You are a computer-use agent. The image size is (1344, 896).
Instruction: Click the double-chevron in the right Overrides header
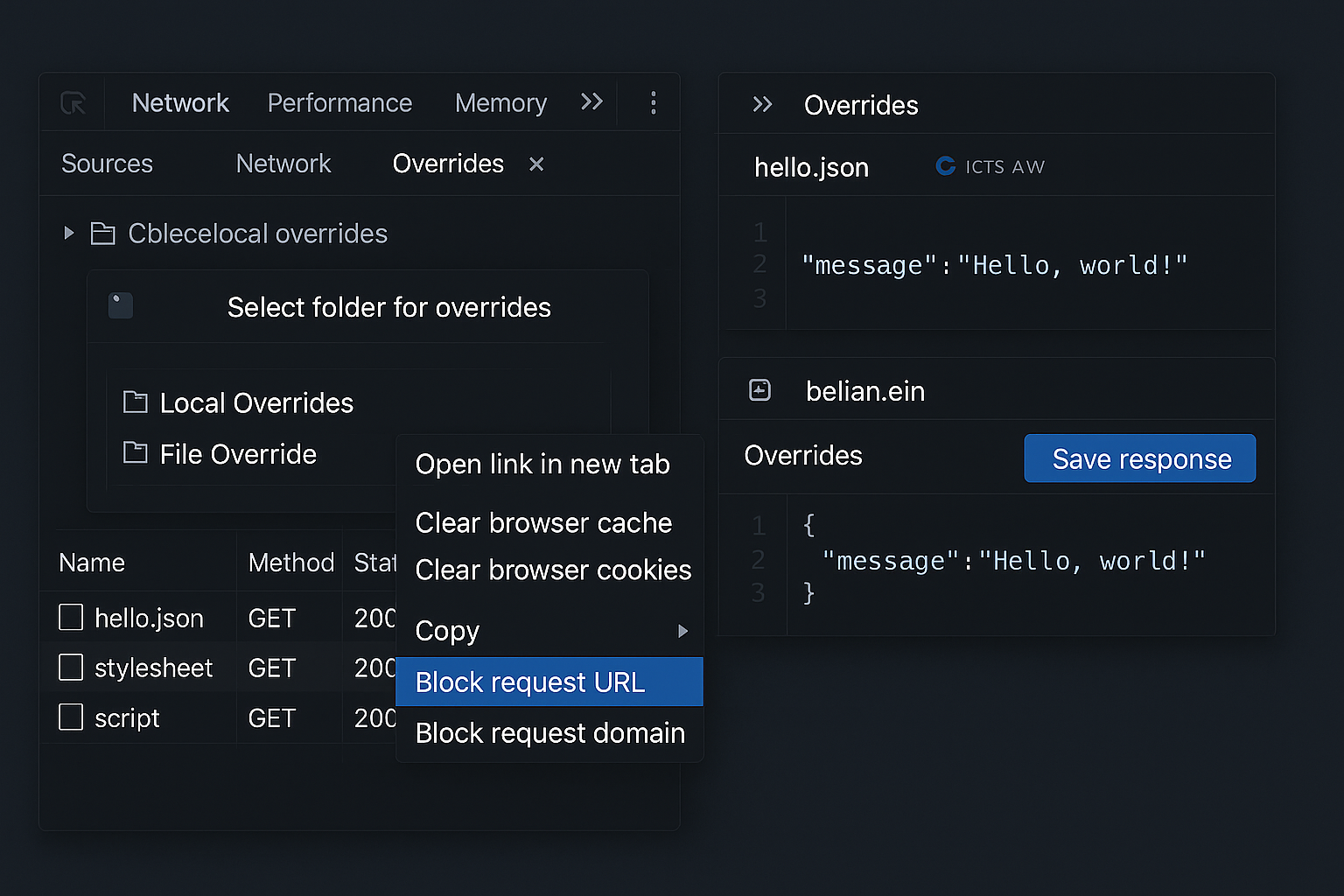[x=762, y=104]
